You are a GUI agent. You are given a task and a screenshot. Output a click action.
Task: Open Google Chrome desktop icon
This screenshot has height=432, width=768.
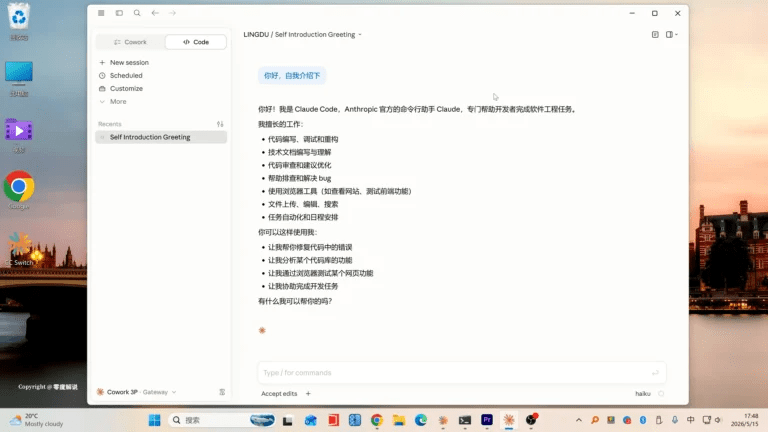click(19, 191)
